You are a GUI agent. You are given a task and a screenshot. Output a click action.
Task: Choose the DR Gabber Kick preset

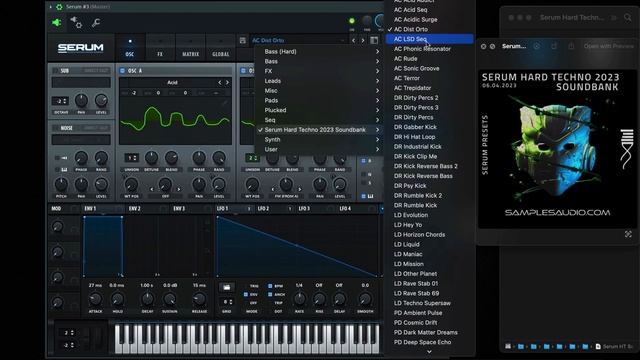[x=429, y=127]
